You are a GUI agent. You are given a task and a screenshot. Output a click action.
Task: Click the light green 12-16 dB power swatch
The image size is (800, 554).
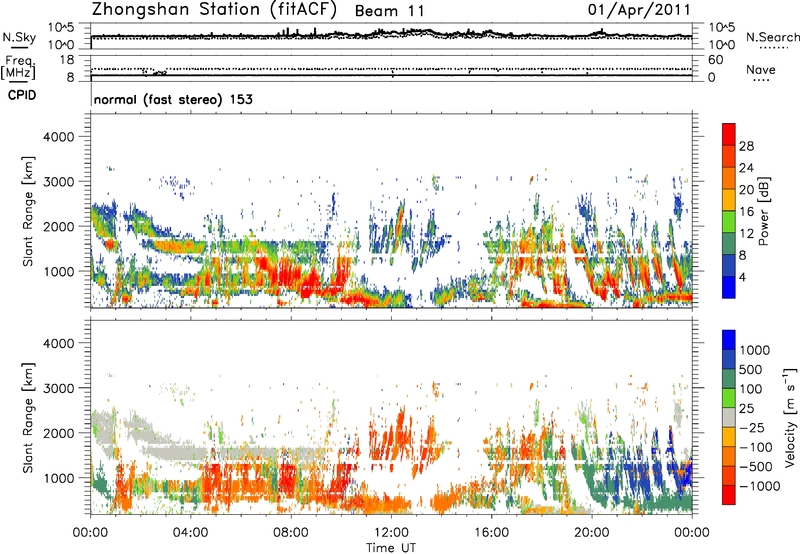coord(729,221)
